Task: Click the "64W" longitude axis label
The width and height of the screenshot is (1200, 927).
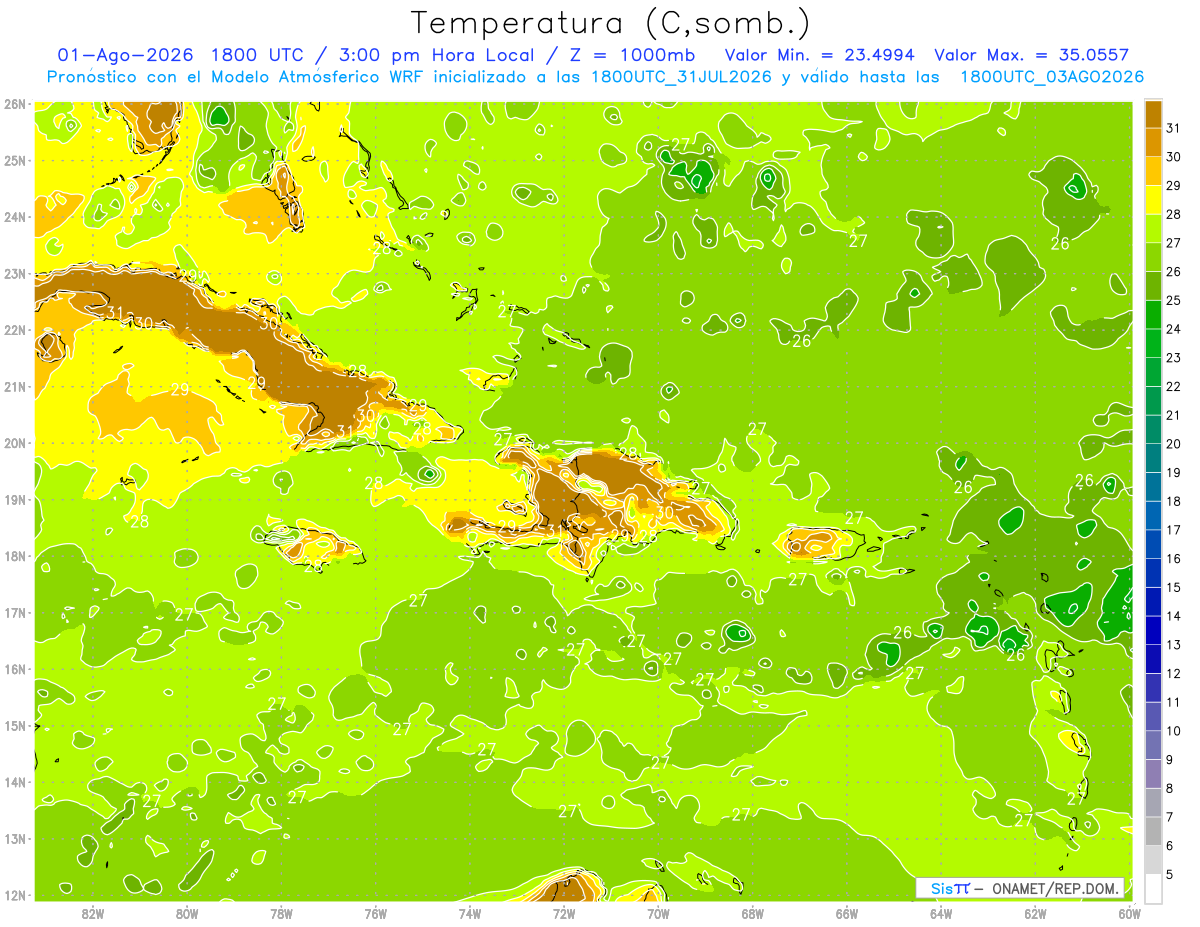Action: [941, 914]
